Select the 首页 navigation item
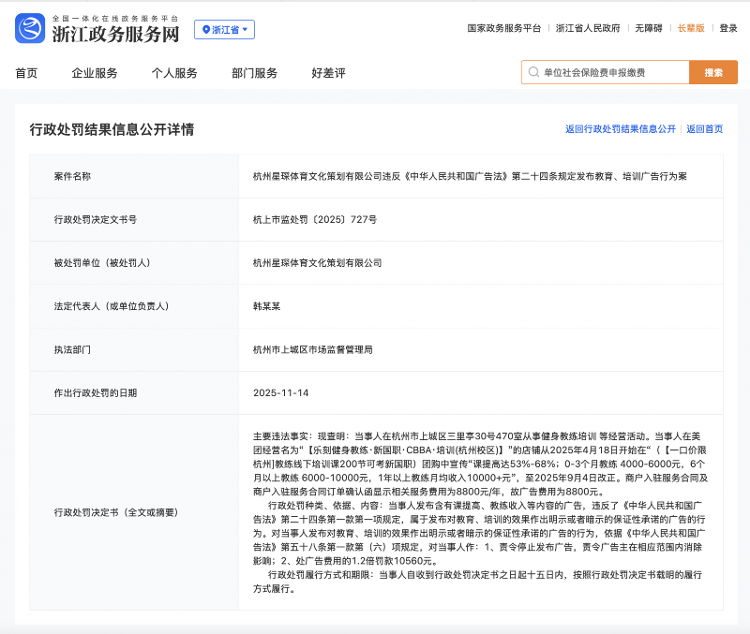 pos(27,73)
